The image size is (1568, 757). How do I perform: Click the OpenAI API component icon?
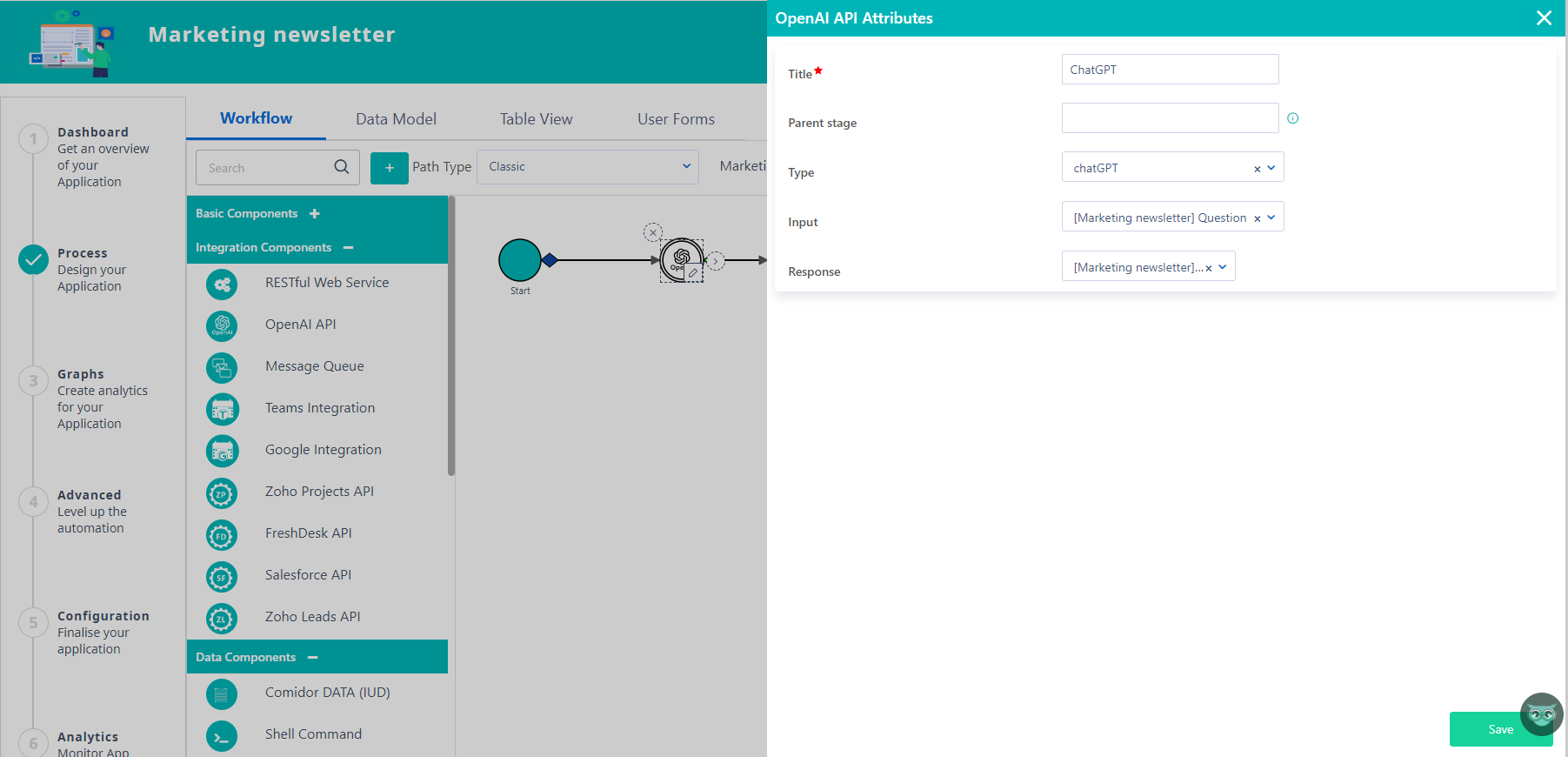222,325
